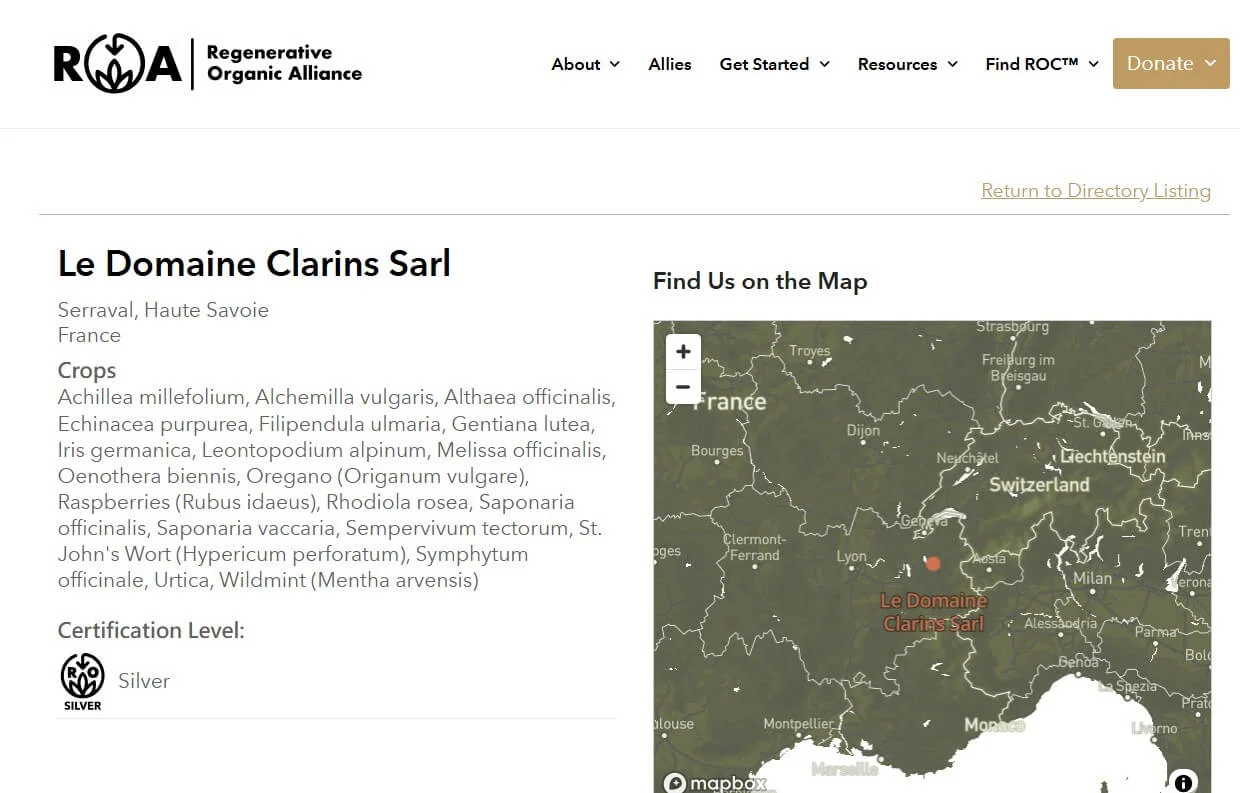Click the Donate button
The width and height of the screenshot is (1240, 793).
(1171, 63)
